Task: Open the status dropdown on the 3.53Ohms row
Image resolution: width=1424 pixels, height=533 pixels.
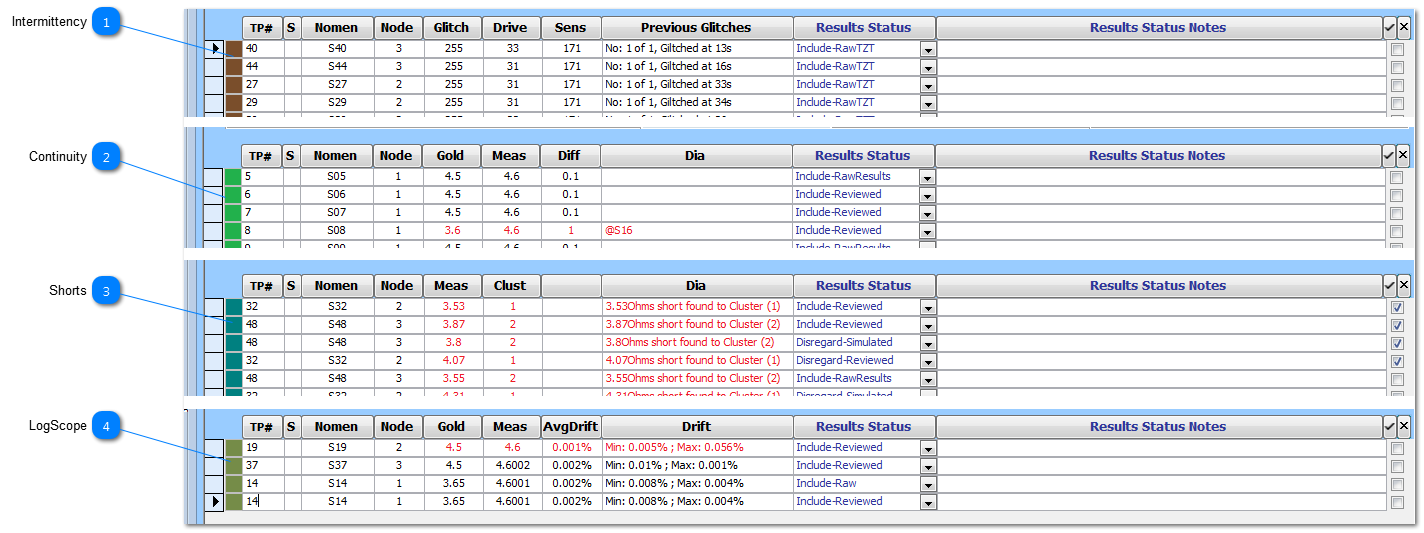Action: (928, 307)
